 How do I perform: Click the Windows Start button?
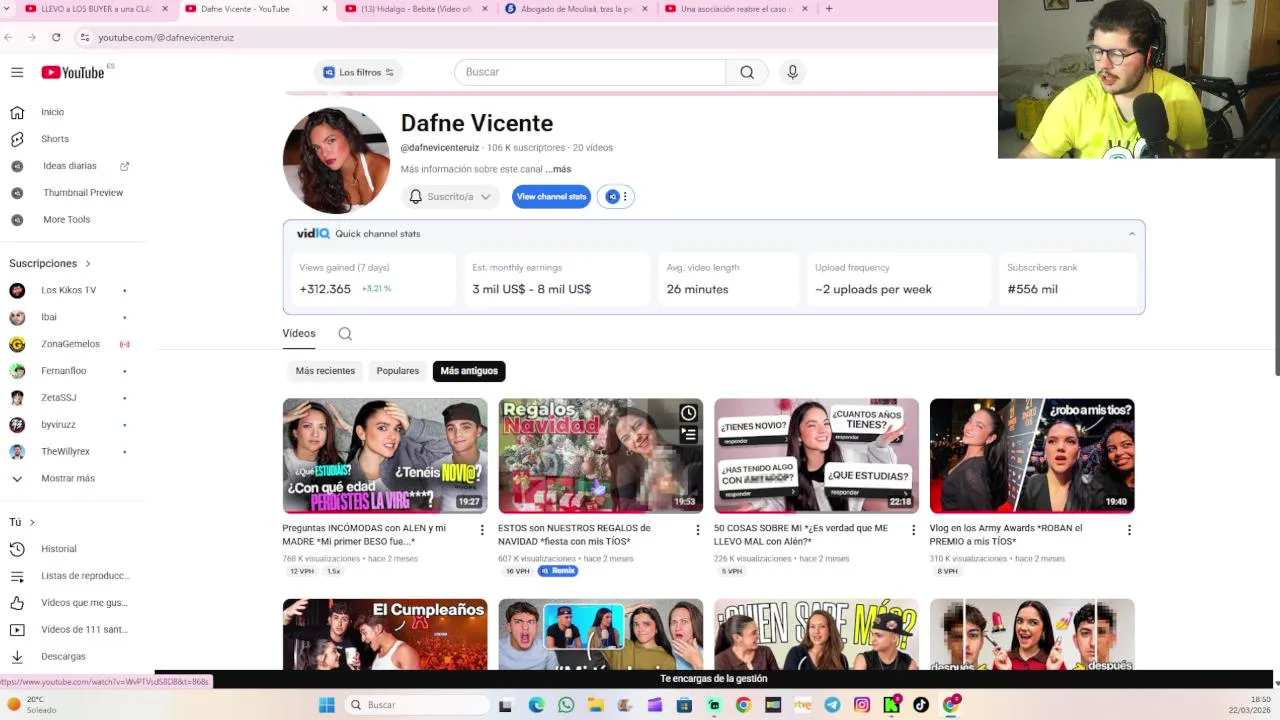(326, 705)
